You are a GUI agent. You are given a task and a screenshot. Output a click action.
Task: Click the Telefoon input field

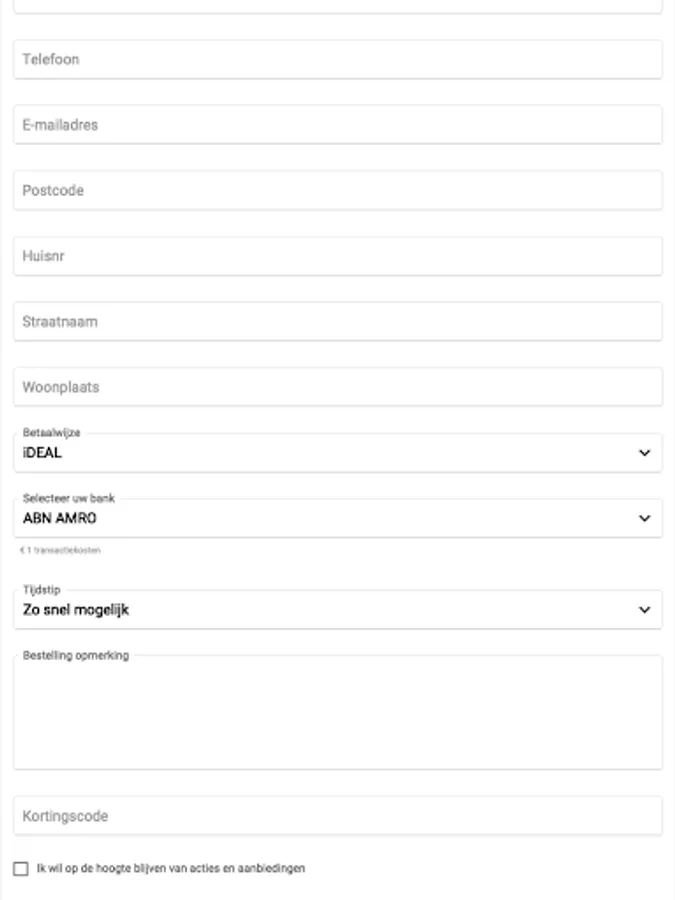(337, 59)
